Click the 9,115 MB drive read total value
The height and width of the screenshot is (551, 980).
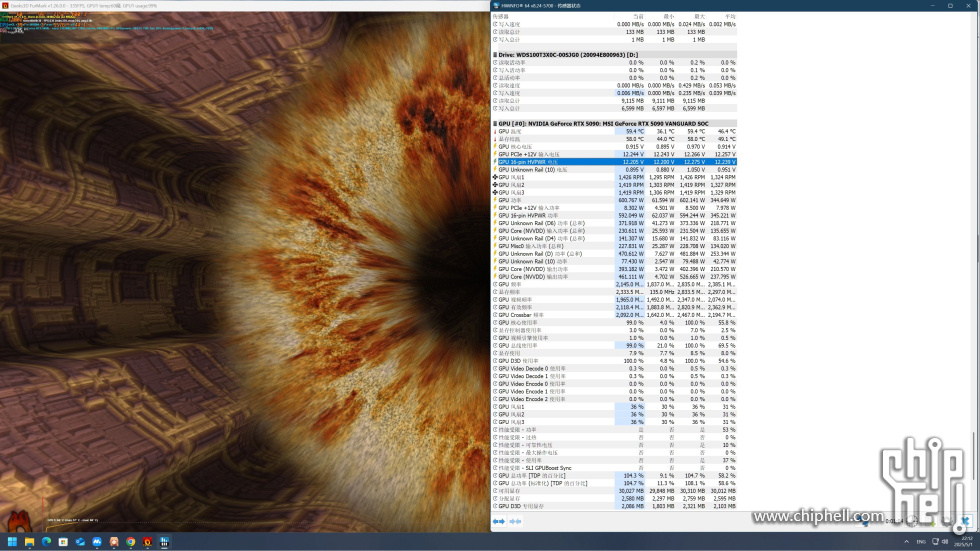(632, 101)
